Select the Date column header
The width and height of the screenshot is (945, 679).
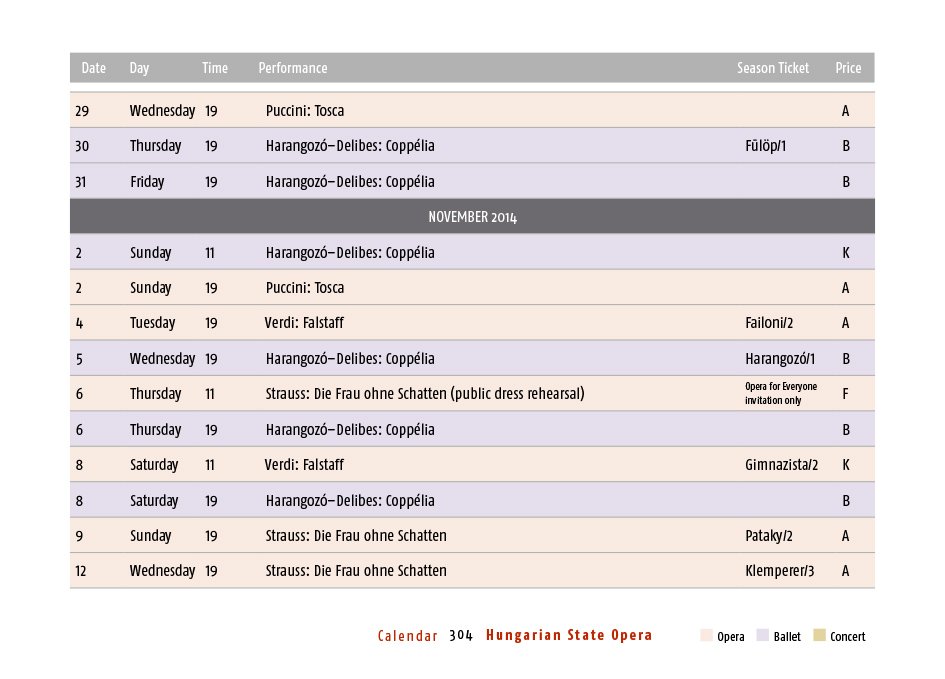click(93, 68)
